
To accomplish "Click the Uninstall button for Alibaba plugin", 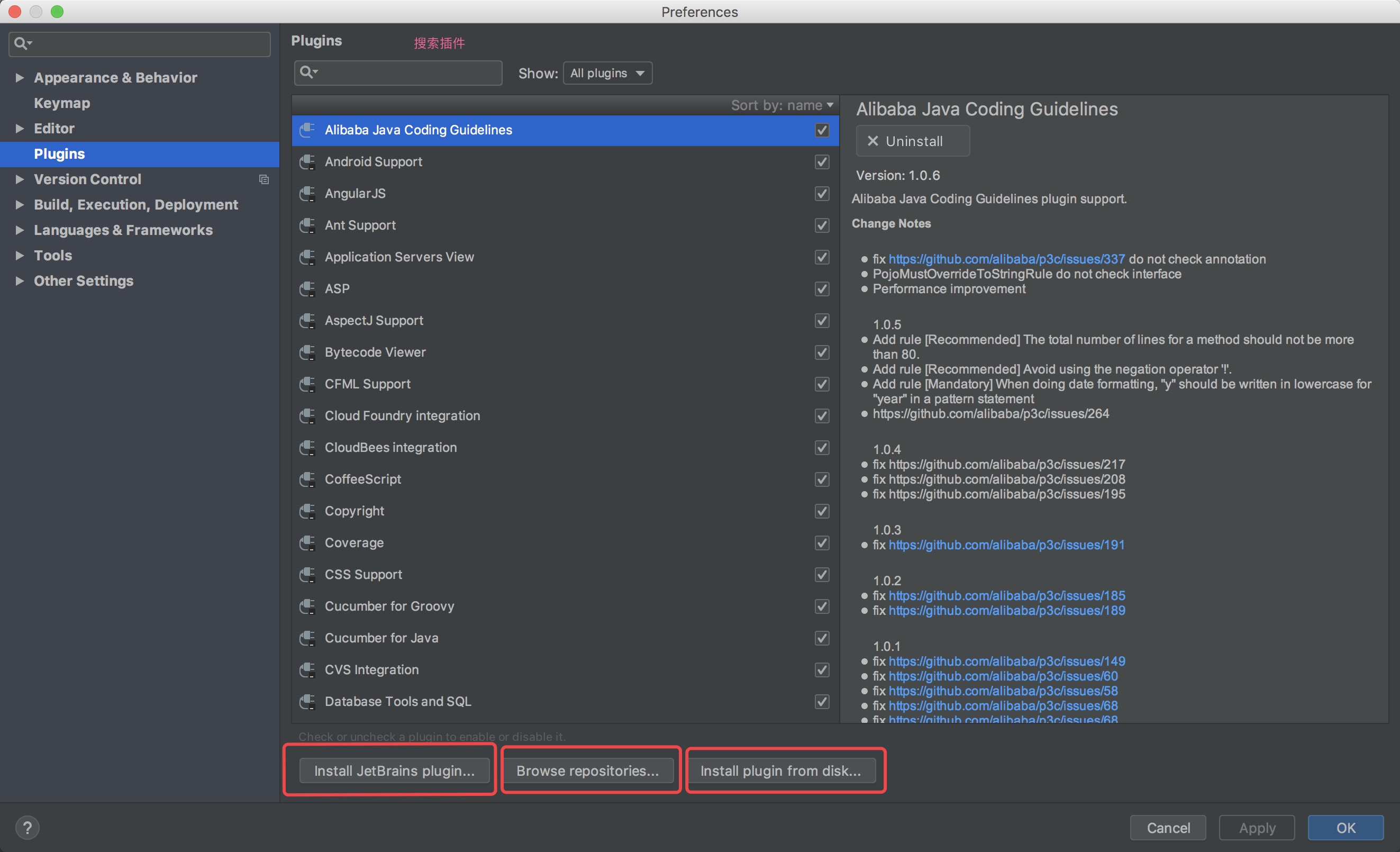I will (913, 141).
